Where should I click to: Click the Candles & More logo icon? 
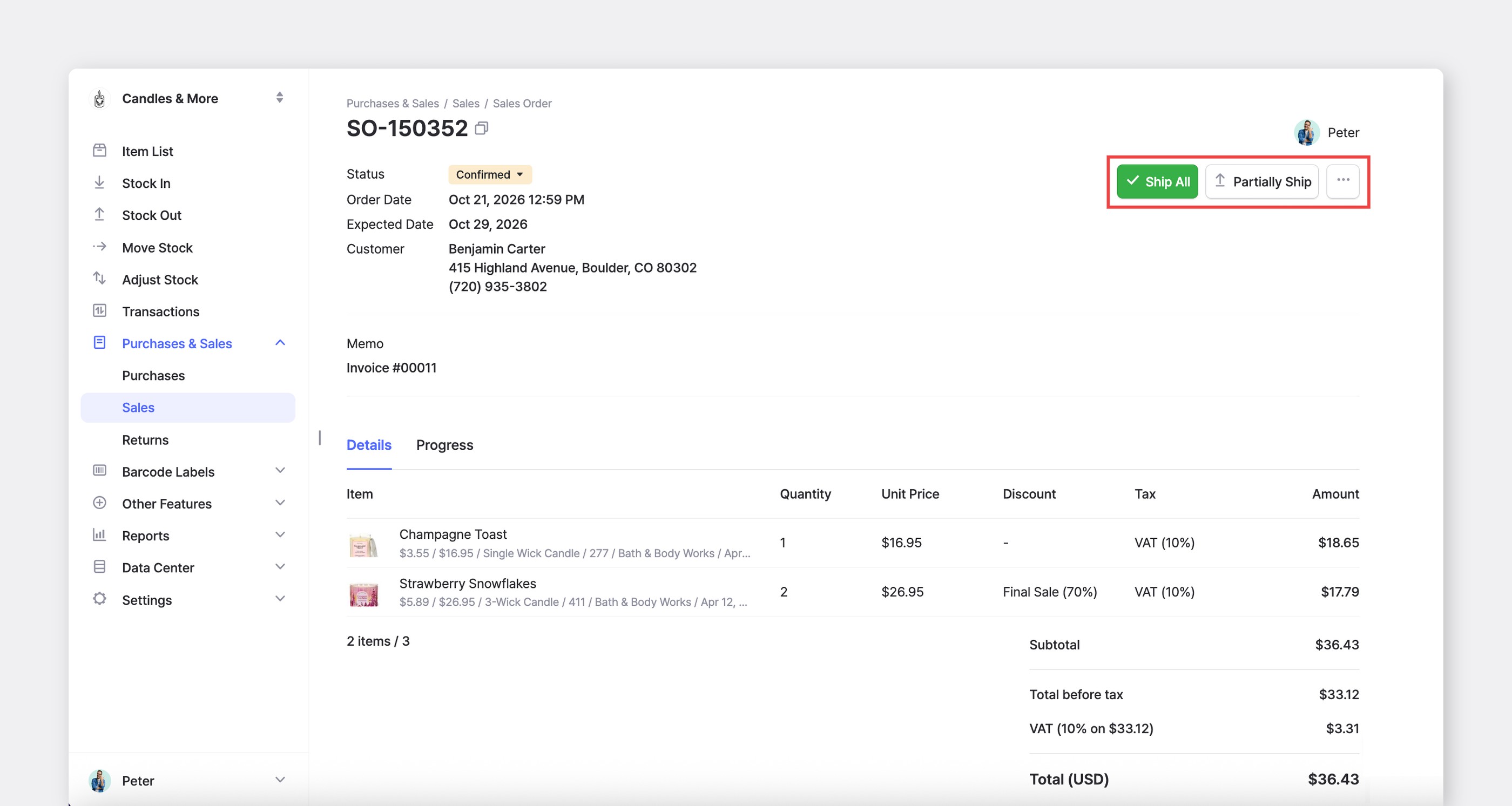[100, 99]
